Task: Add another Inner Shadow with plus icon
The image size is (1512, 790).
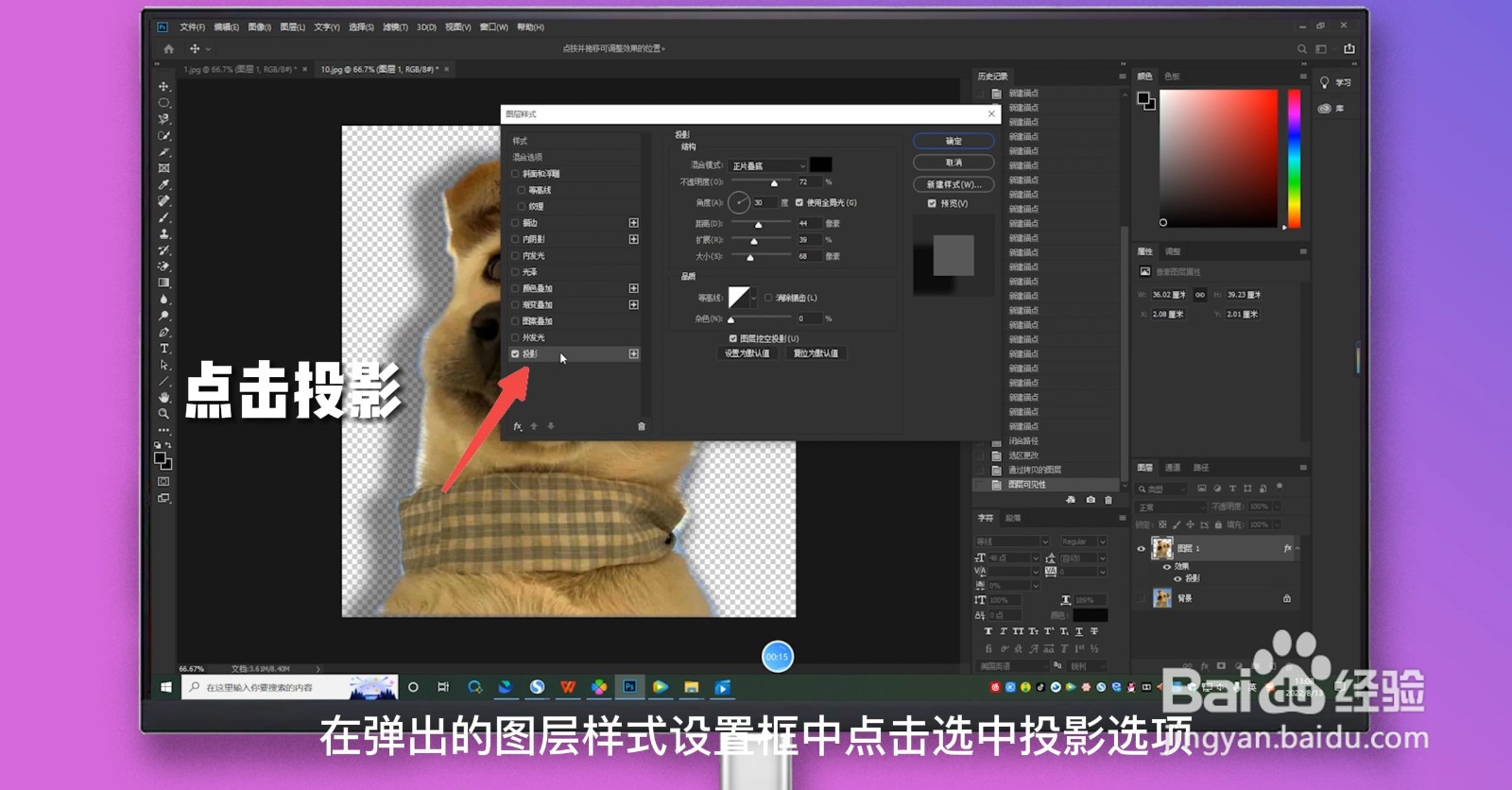Action: [x=633, y=239]
